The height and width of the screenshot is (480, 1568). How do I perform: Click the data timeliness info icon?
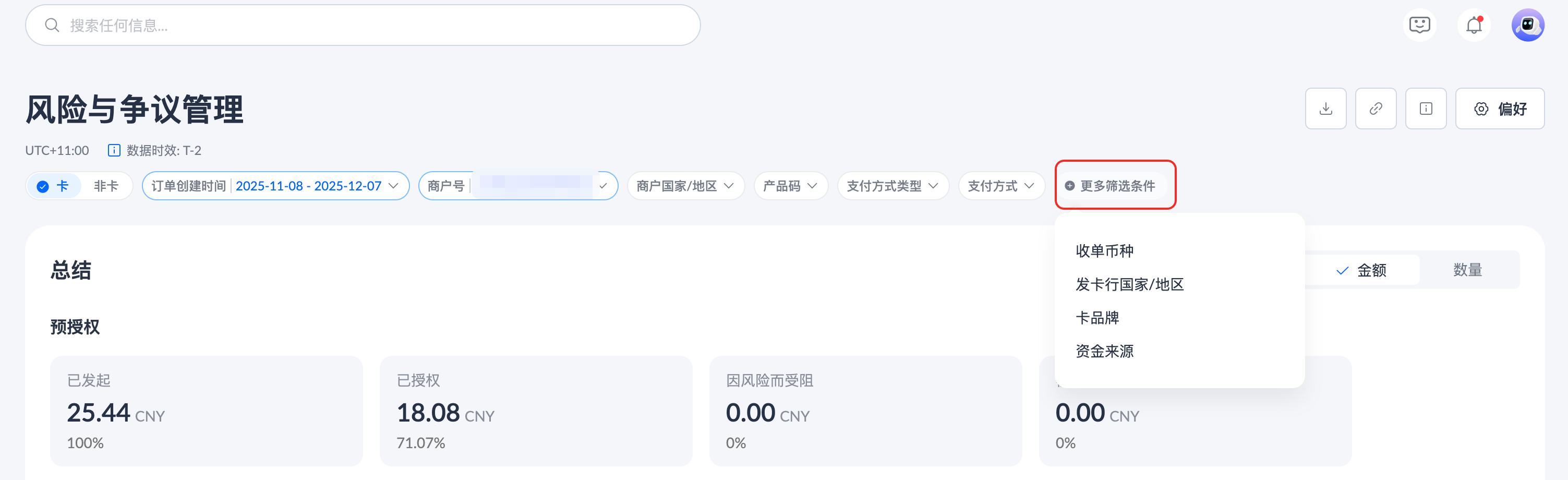click(x=114, y=150)
